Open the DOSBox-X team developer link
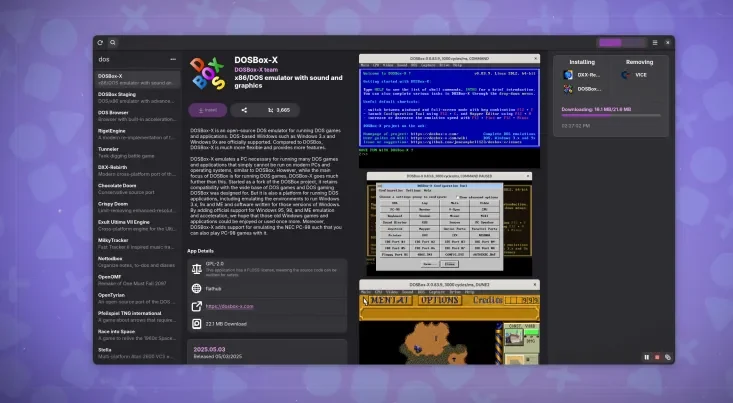 click(256, 70)
